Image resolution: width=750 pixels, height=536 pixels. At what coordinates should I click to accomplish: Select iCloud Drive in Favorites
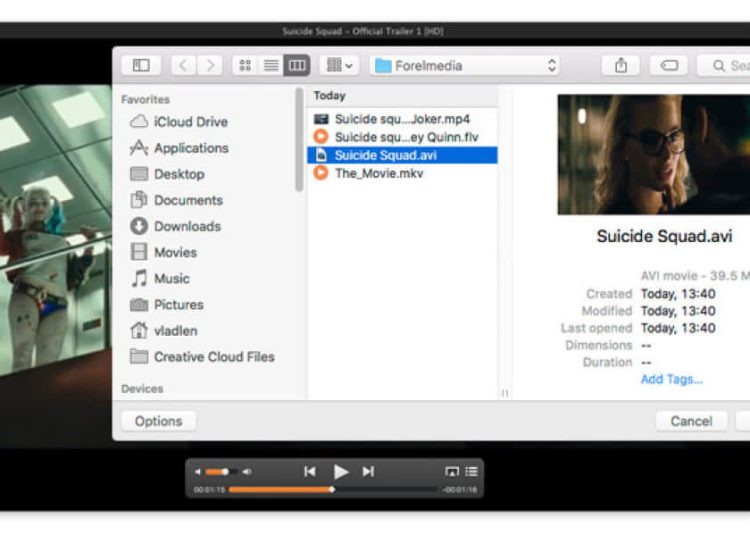tap(190, 122)
